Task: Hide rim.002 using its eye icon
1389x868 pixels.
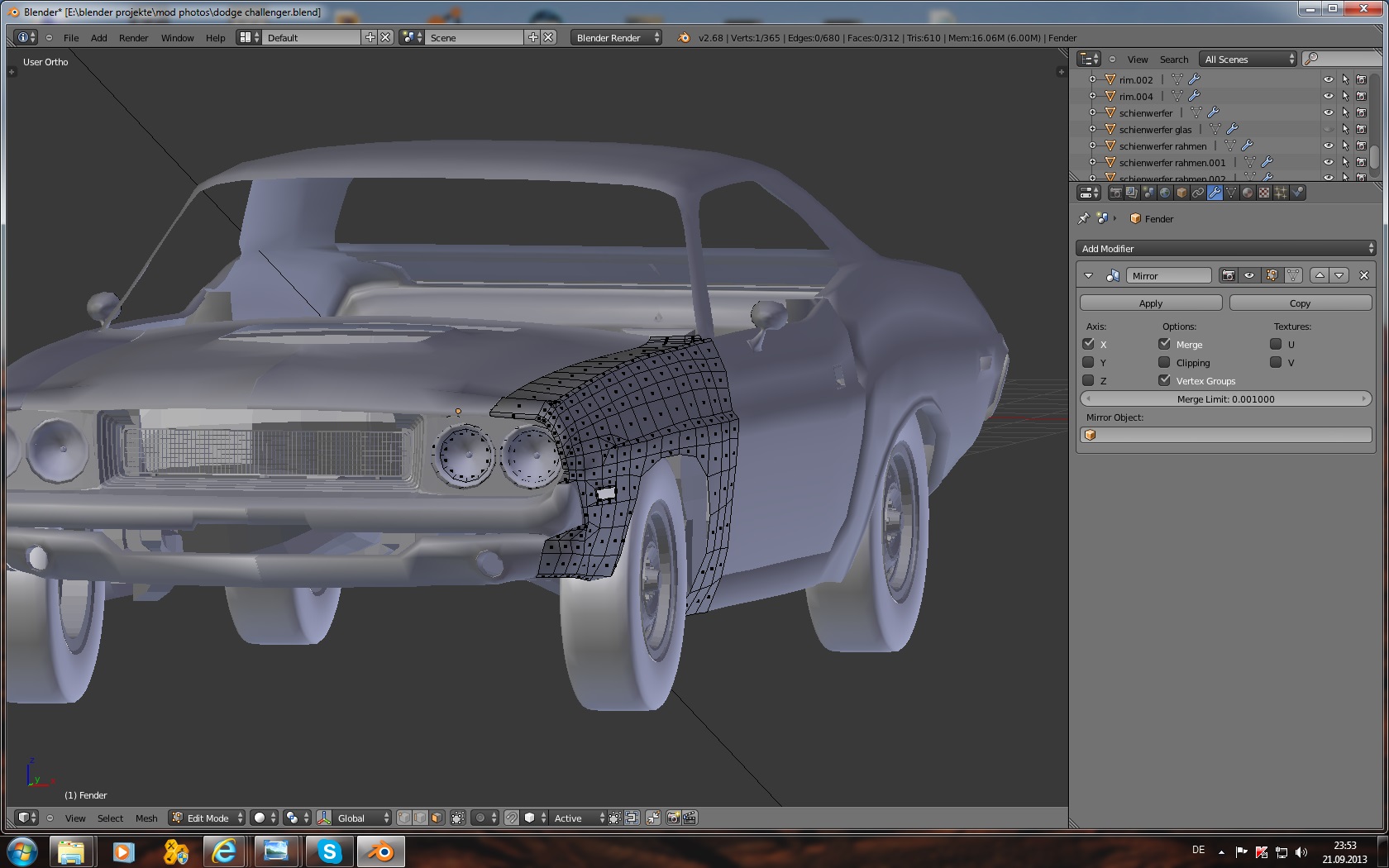Action: point(1329,79)
